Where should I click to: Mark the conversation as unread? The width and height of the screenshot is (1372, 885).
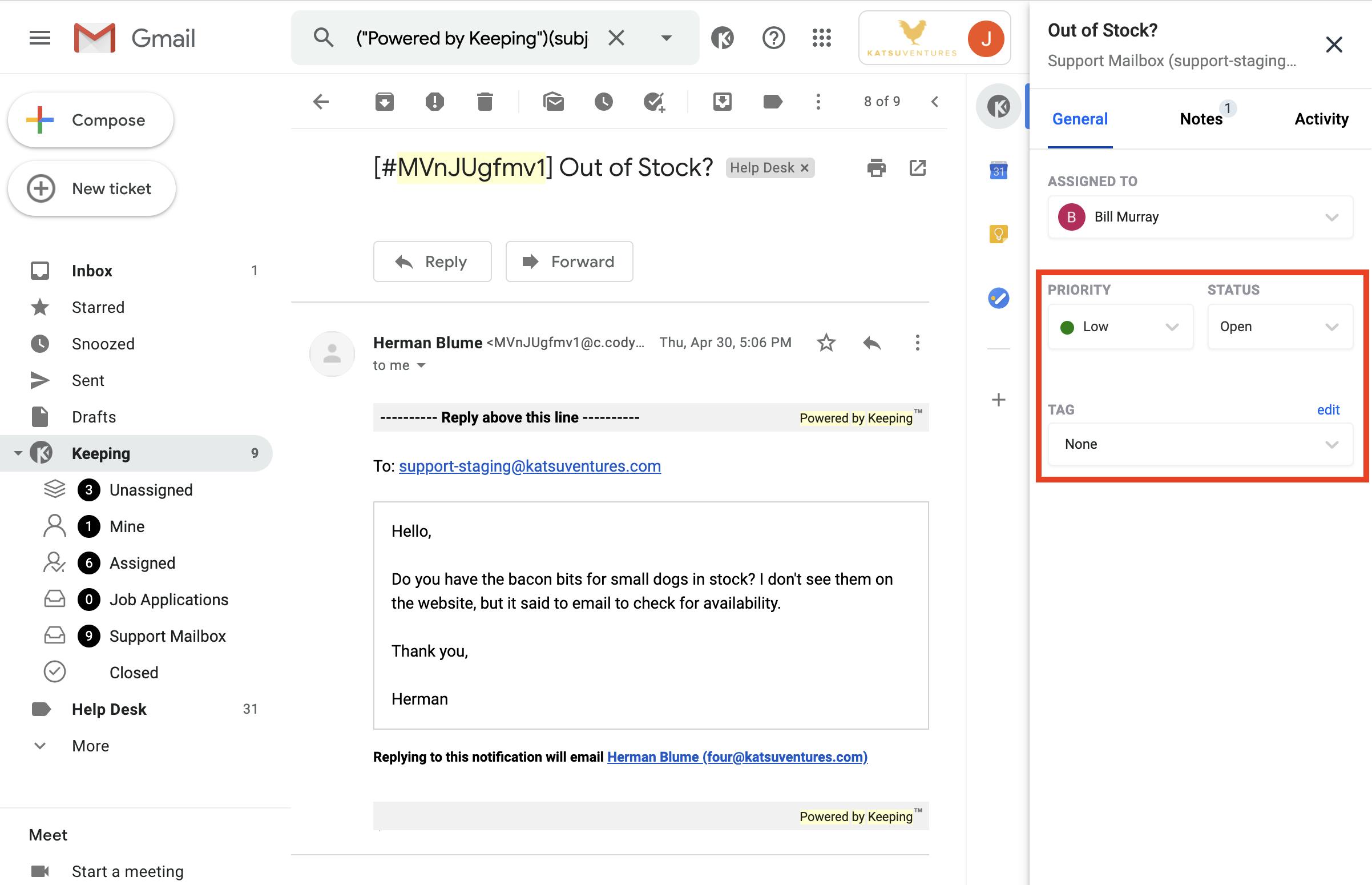click(x=554, y=102)
